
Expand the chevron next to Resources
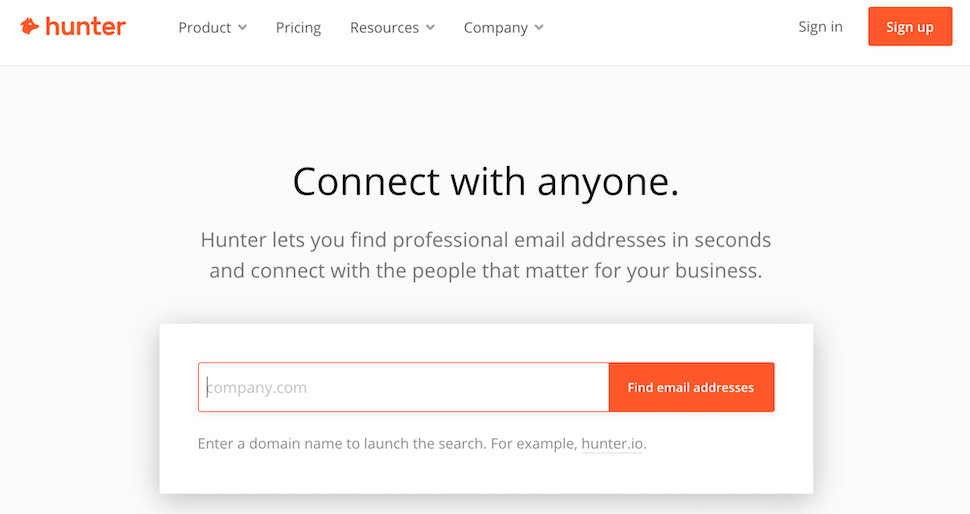(430, 28)
